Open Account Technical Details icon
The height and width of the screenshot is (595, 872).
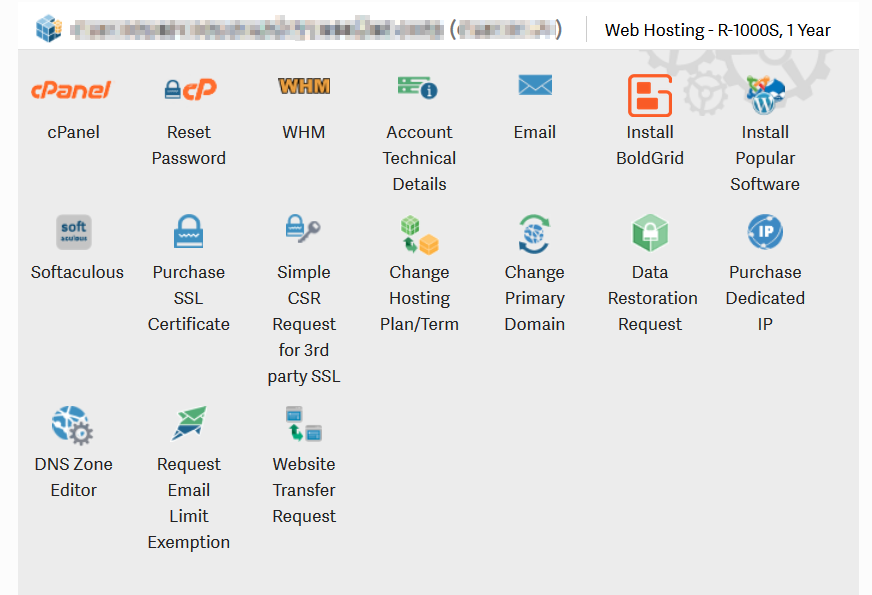(x=418, y=88)
